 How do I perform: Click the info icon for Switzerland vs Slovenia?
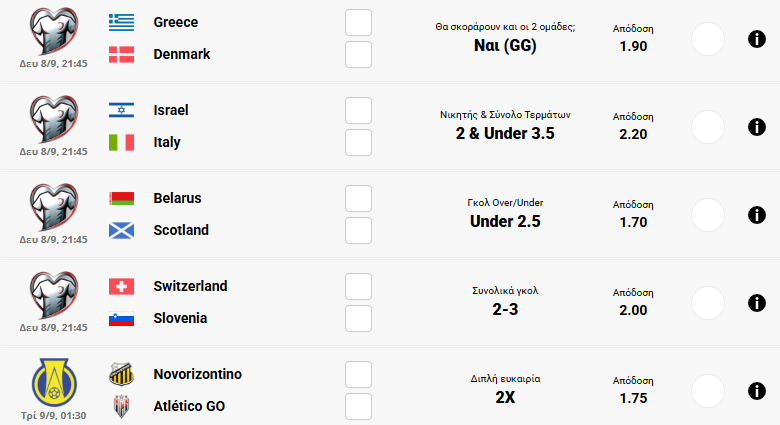[x=756, y=303]
